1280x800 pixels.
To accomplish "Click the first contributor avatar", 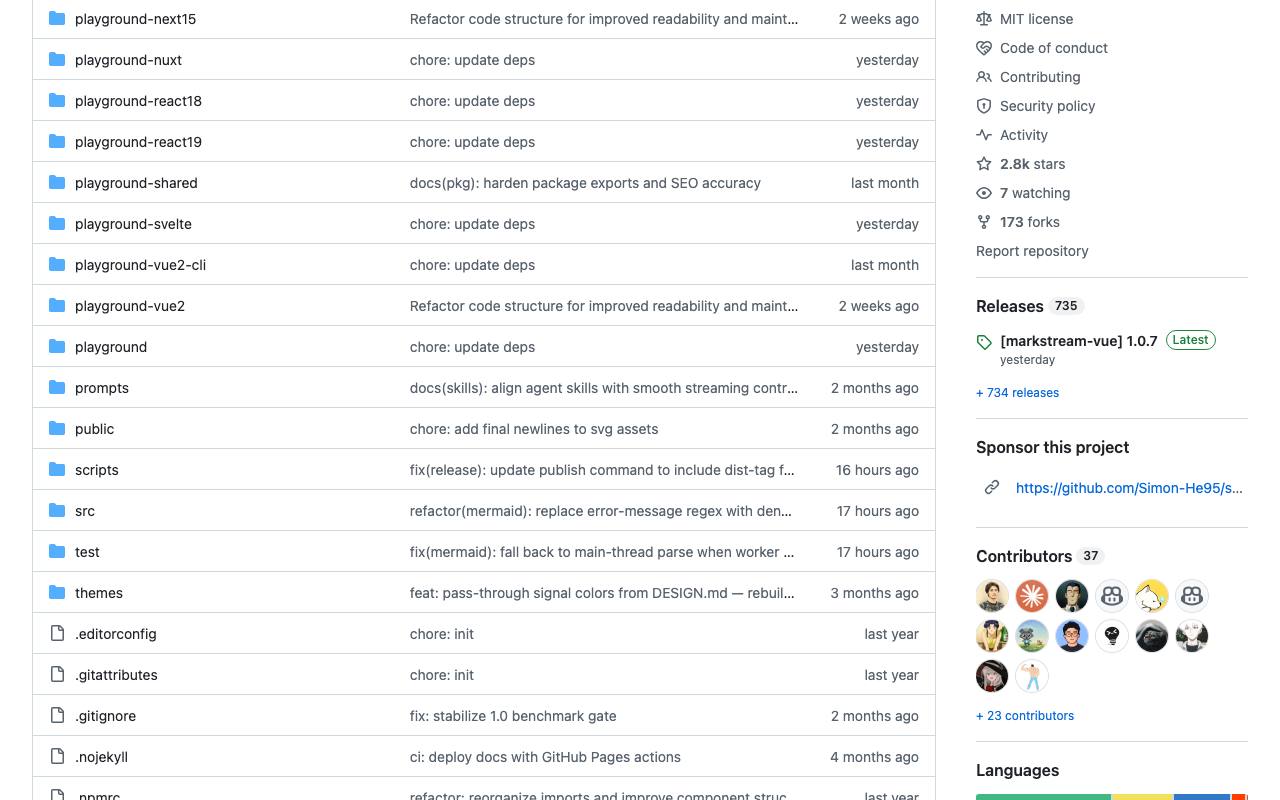I will coord(992,596).
